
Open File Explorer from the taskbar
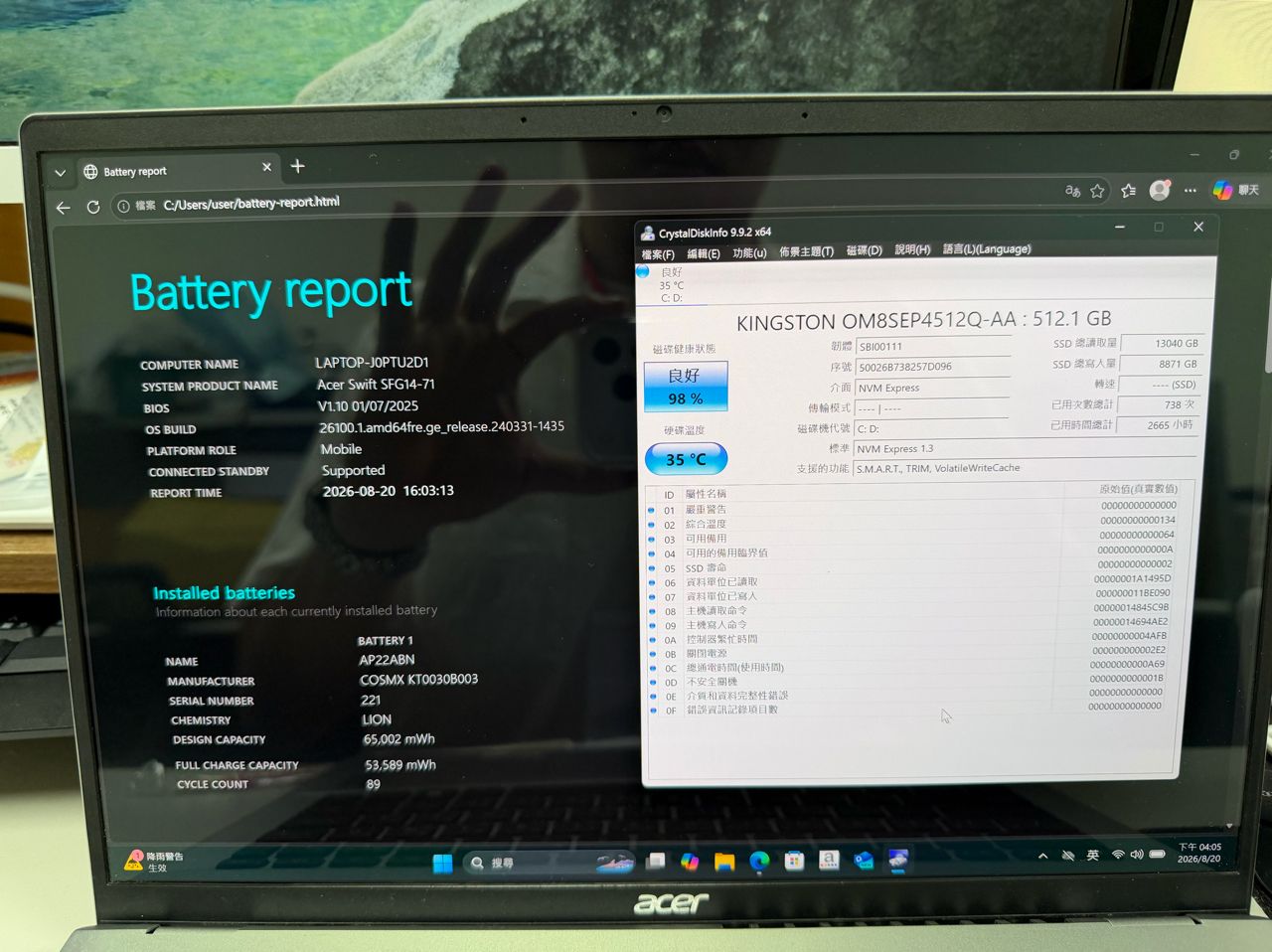pos(724,862)
